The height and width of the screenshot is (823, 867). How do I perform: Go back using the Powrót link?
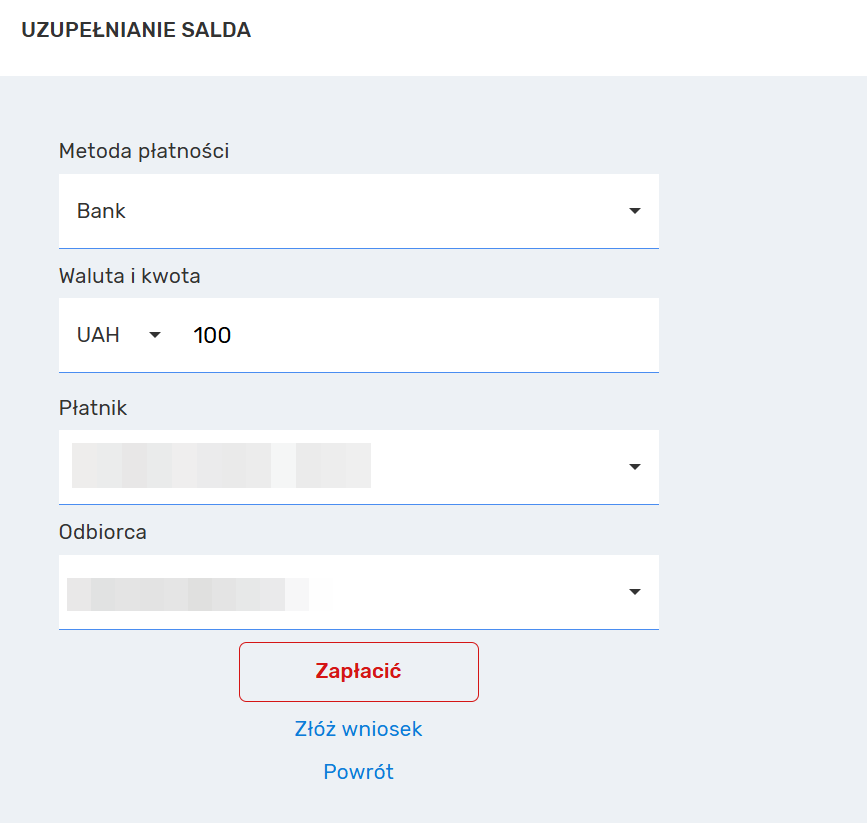[x=358, y=772]
